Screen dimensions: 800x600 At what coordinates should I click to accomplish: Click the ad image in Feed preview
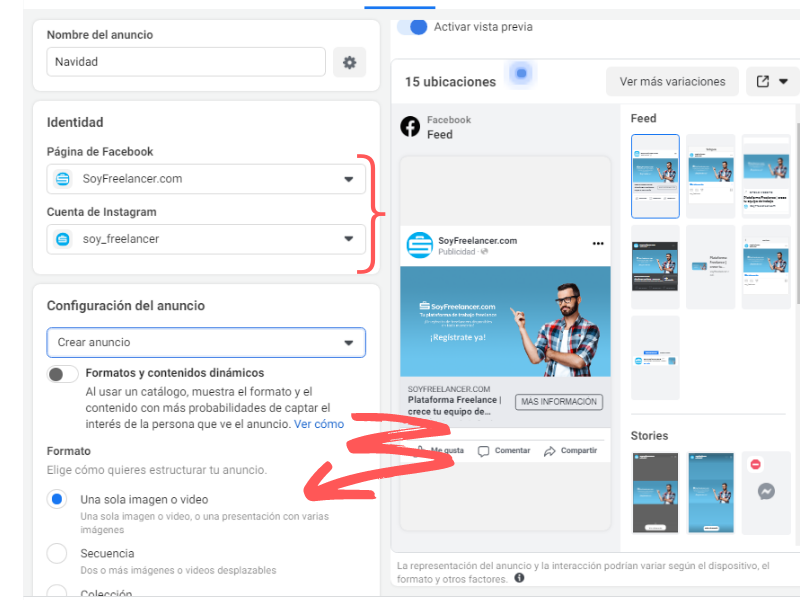[505, 321]
